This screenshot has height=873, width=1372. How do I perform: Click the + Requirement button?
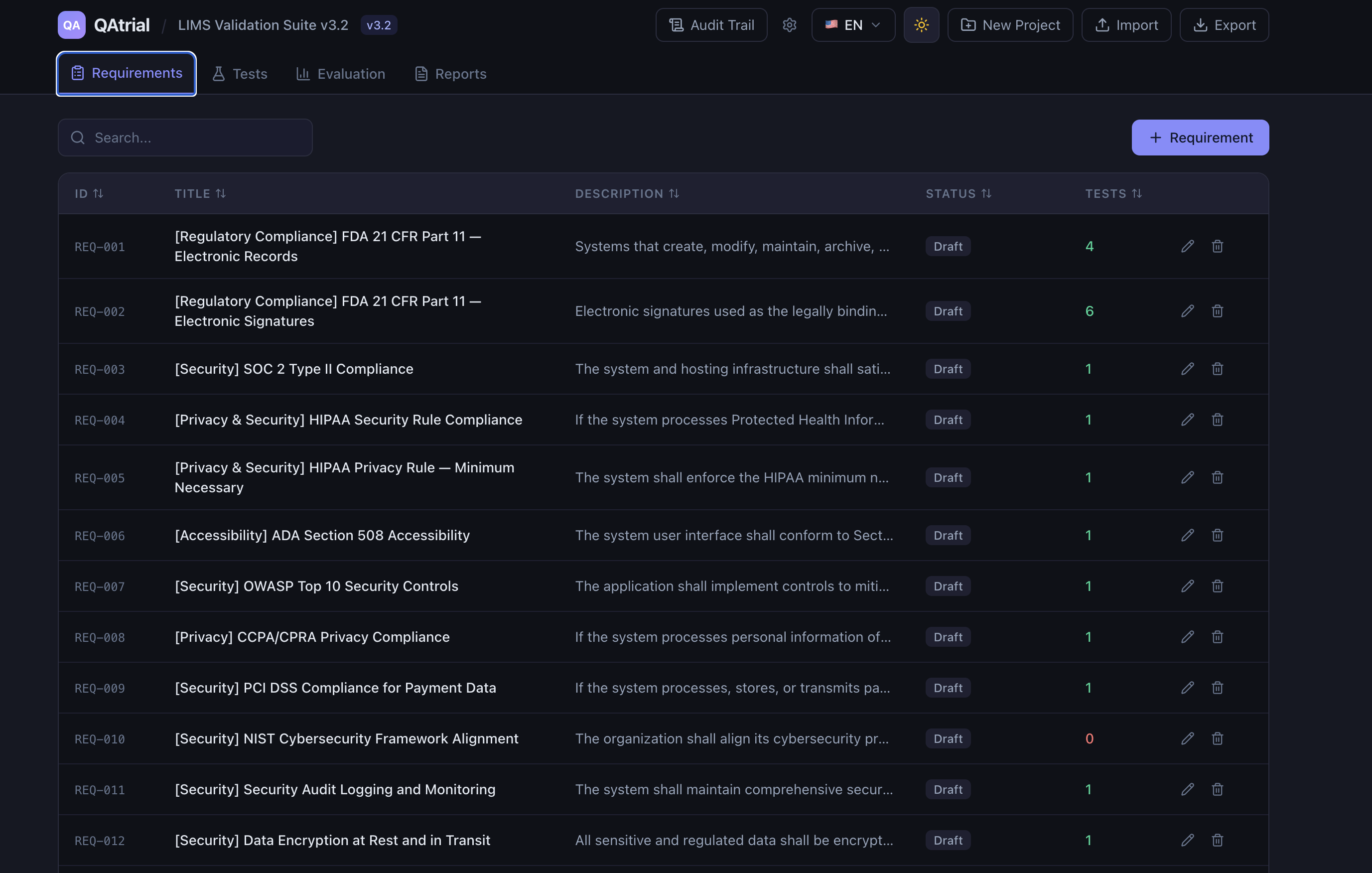1200,138
